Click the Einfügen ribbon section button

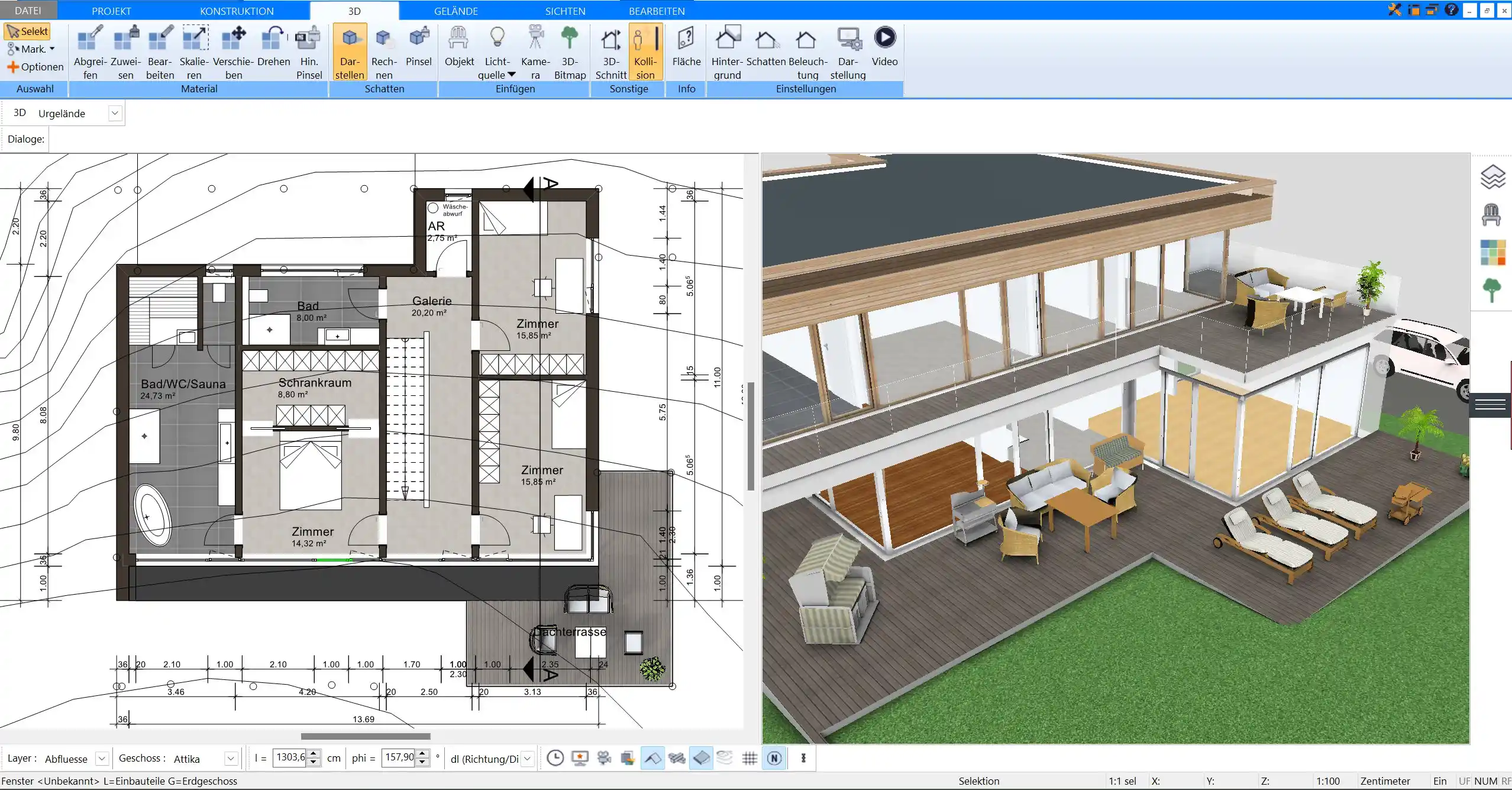coord(515,89)
